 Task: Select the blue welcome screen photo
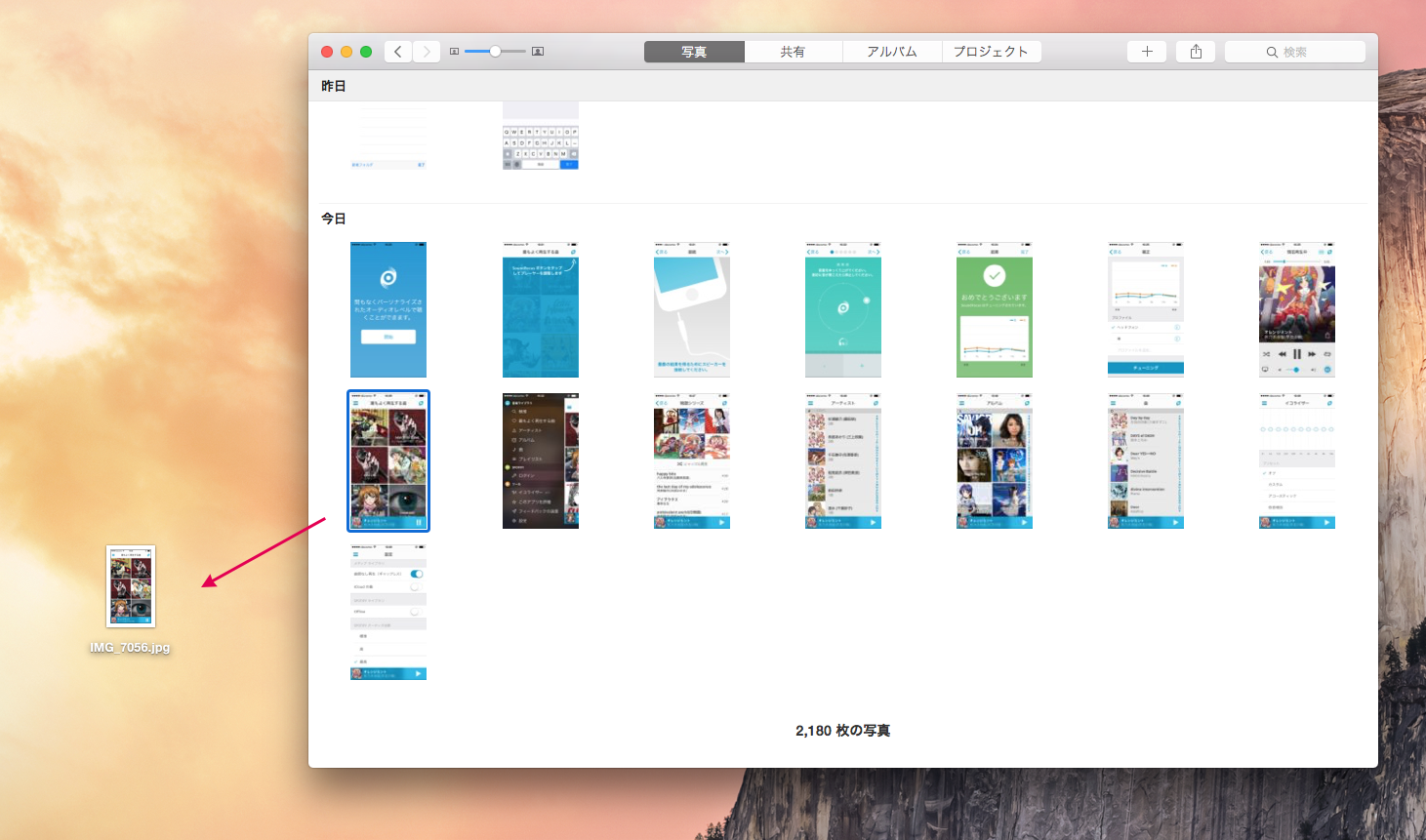[388, 310]
